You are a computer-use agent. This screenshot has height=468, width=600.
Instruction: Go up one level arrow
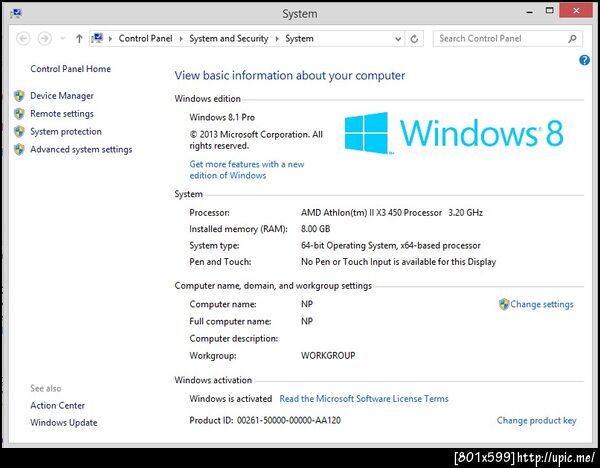point(79,39)
